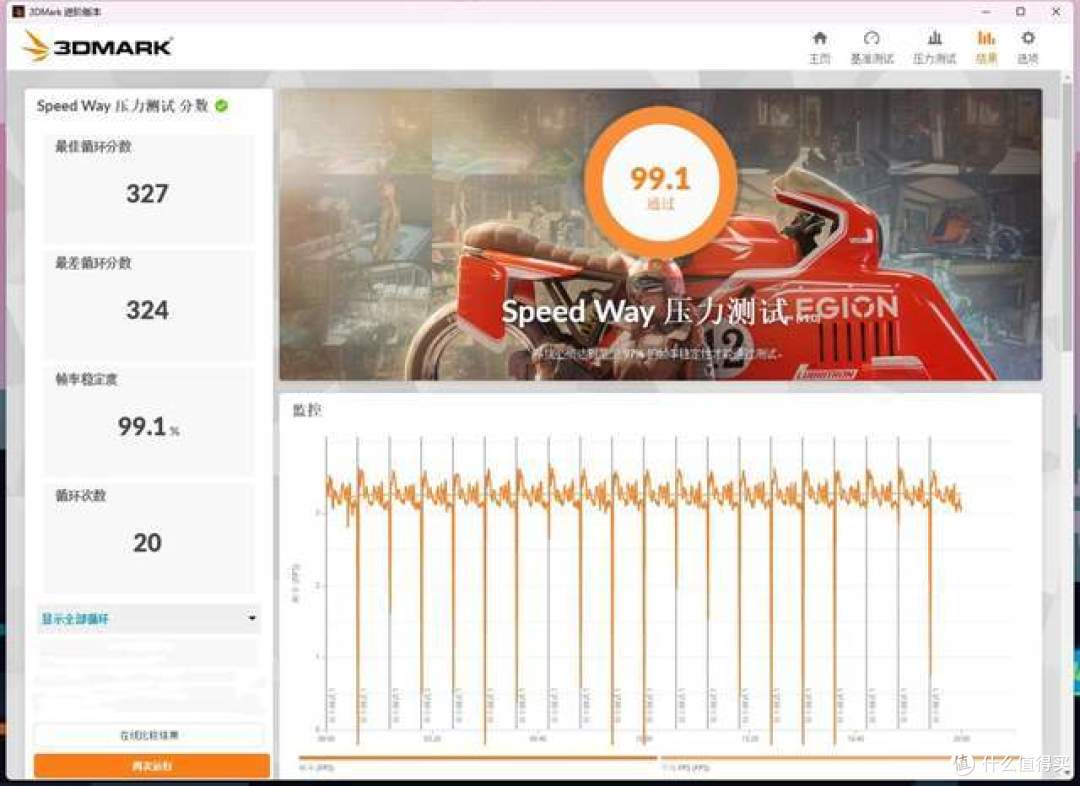Open the Benchmarks (基准测试) gauge tab
This screenshot has height=786, width=1080.
point(871,47)
